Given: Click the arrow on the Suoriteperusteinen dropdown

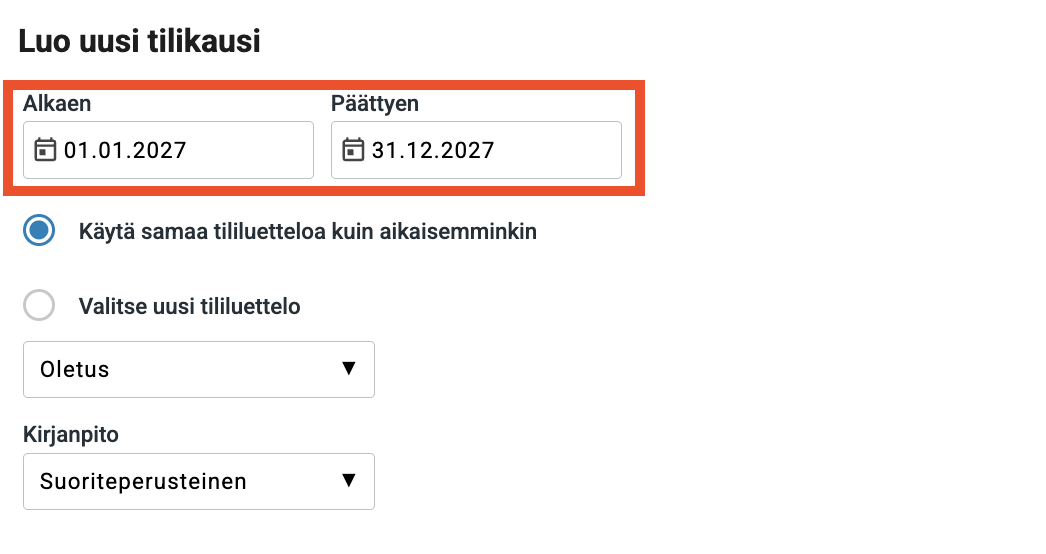Looking at the screenshot, I should (348, 481).
